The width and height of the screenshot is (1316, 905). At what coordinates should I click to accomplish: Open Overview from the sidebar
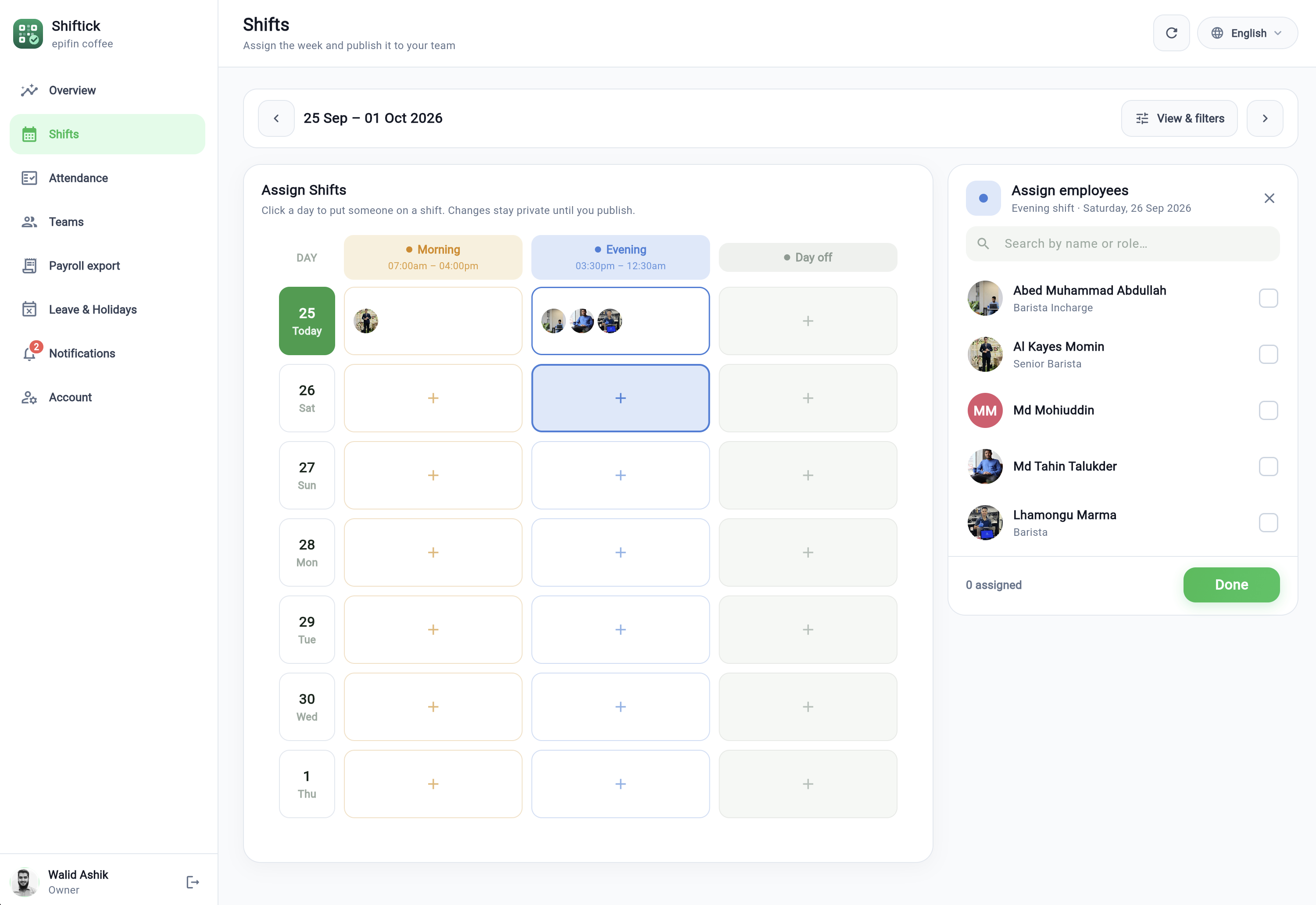click(107, 90)
